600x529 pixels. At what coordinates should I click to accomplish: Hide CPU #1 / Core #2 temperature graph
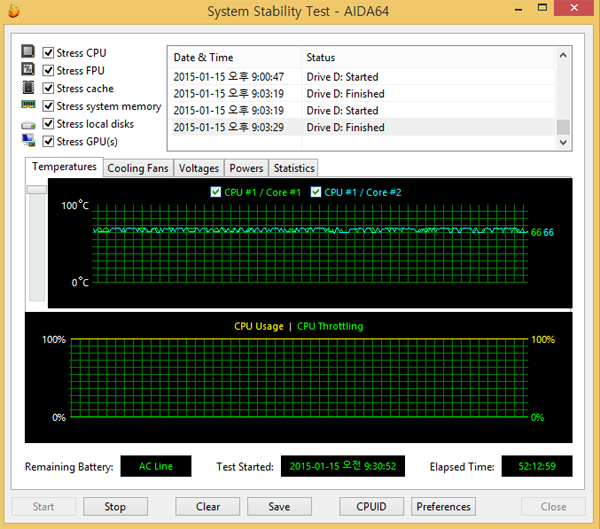[316, 192]
